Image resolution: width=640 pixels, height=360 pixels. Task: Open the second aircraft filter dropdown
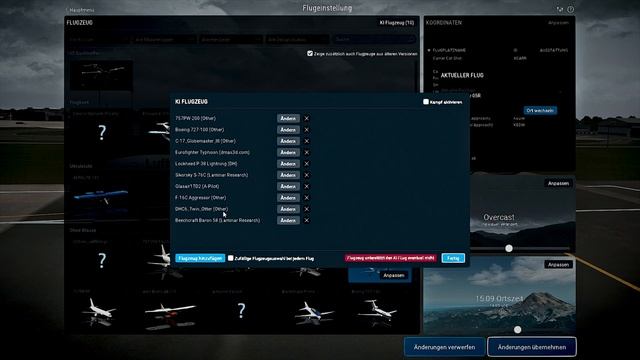coord(165,40)
